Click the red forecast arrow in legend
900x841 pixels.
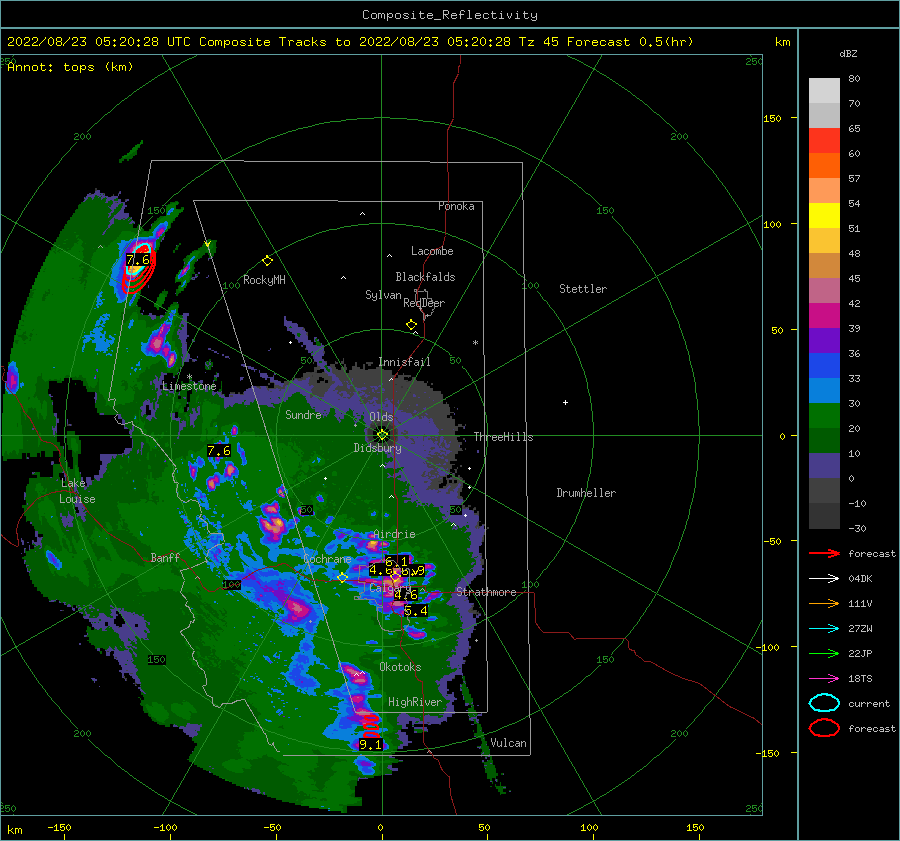[x=824, y=553]
